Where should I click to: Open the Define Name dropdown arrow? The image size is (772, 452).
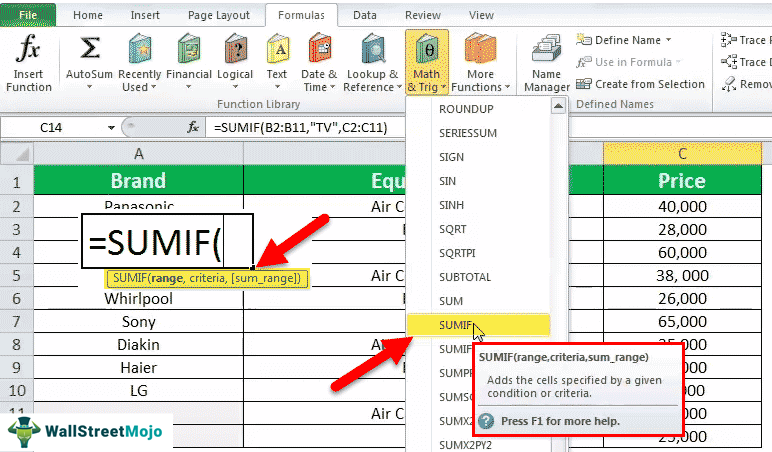[x=668, y=40]
